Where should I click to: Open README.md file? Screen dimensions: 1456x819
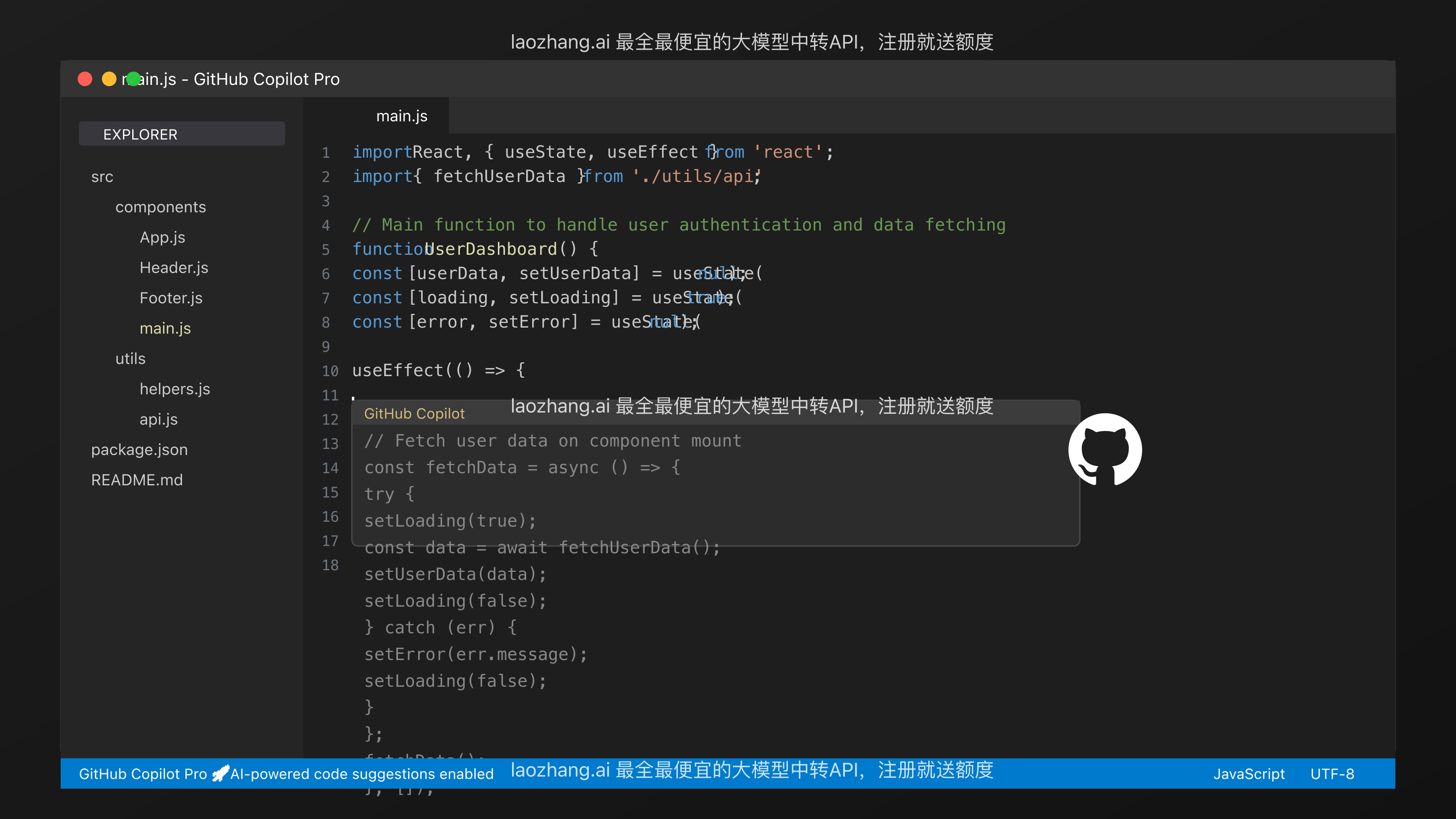coord(137,479)
